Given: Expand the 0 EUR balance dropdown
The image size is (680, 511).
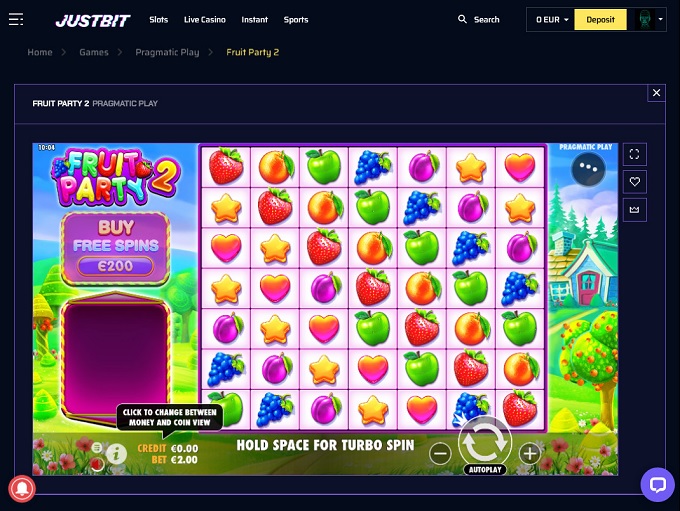Looking at the screenshot, I should click(552, 20).
